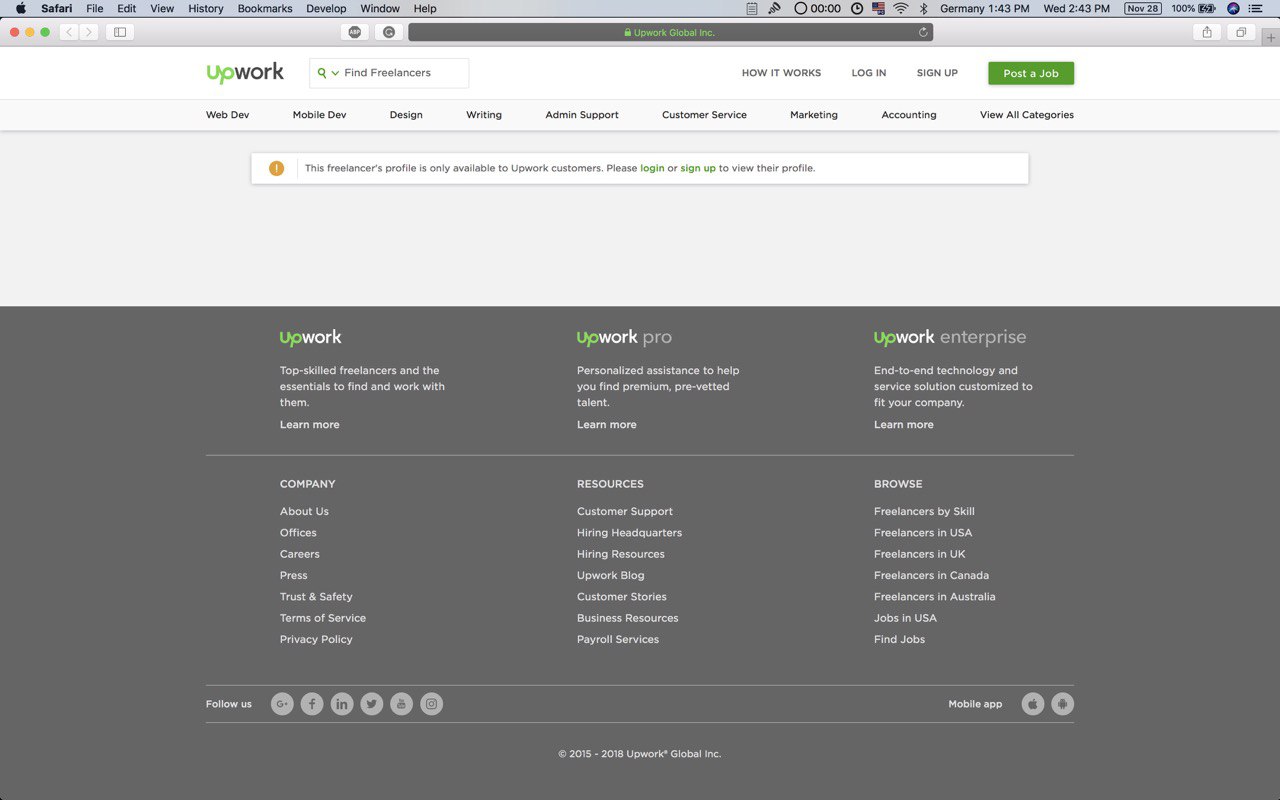Click the sign up link in the notice
The image size is (1280, 800).
(698, 168)
